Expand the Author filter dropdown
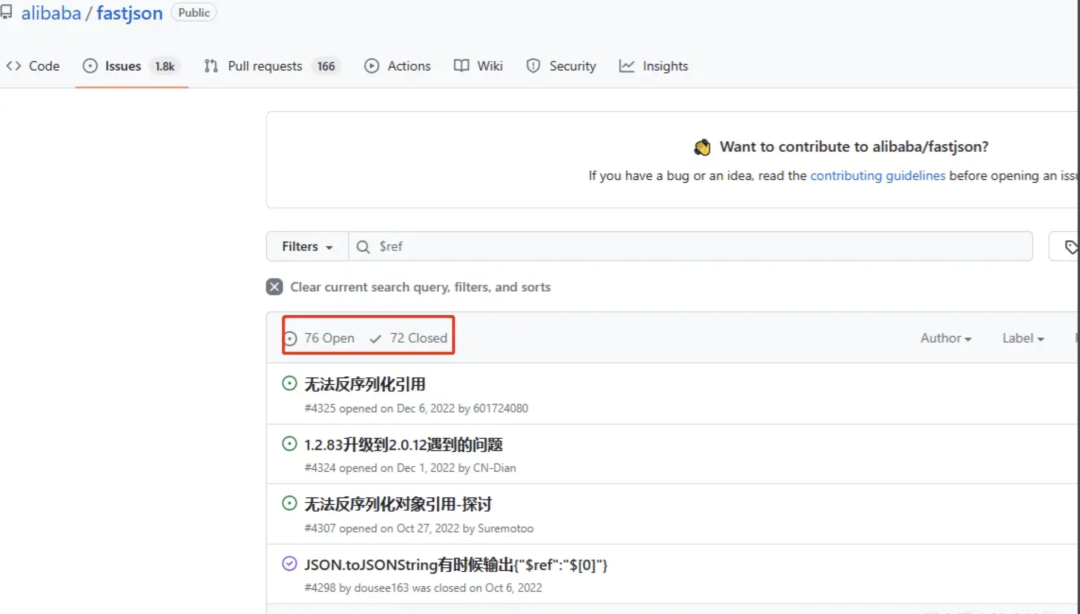Image resolution: width=1080 pixels, height=614 pixels. click(x=945, y=338)
